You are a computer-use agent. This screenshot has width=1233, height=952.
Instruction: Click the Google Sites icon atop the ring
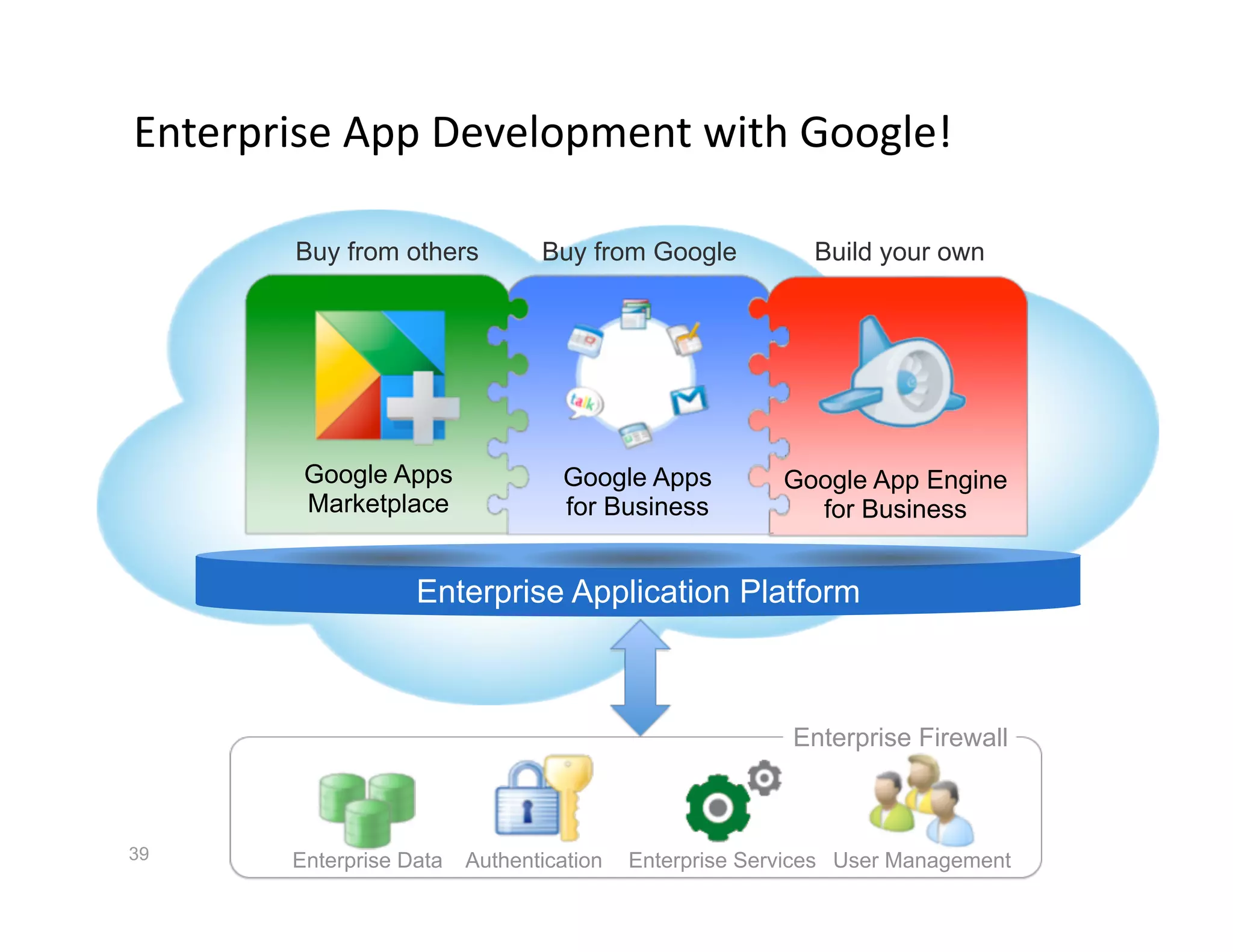(x=636, y=314)
